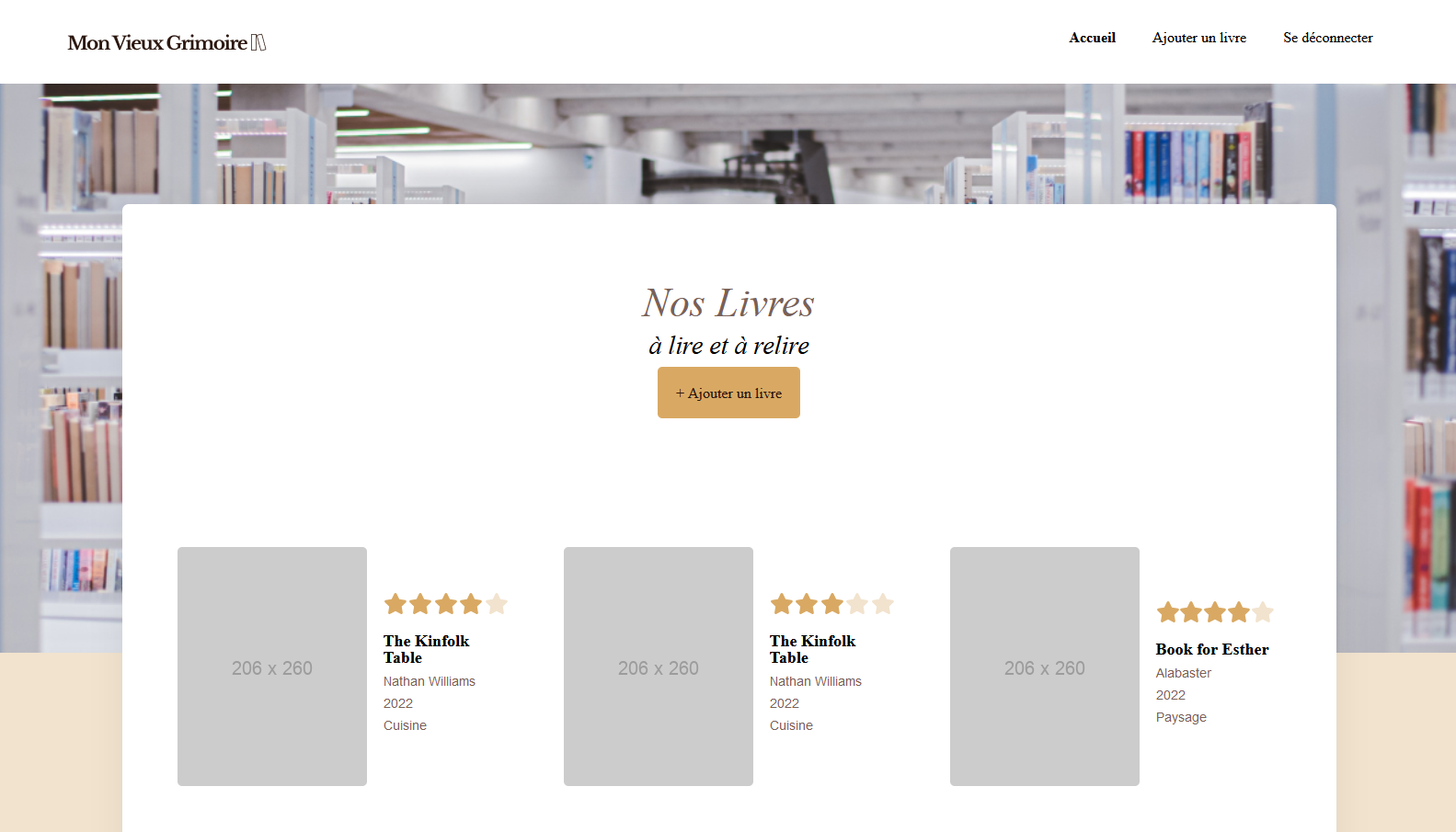Click empty fifth star on first book
1456x832 pixels.
497,604
